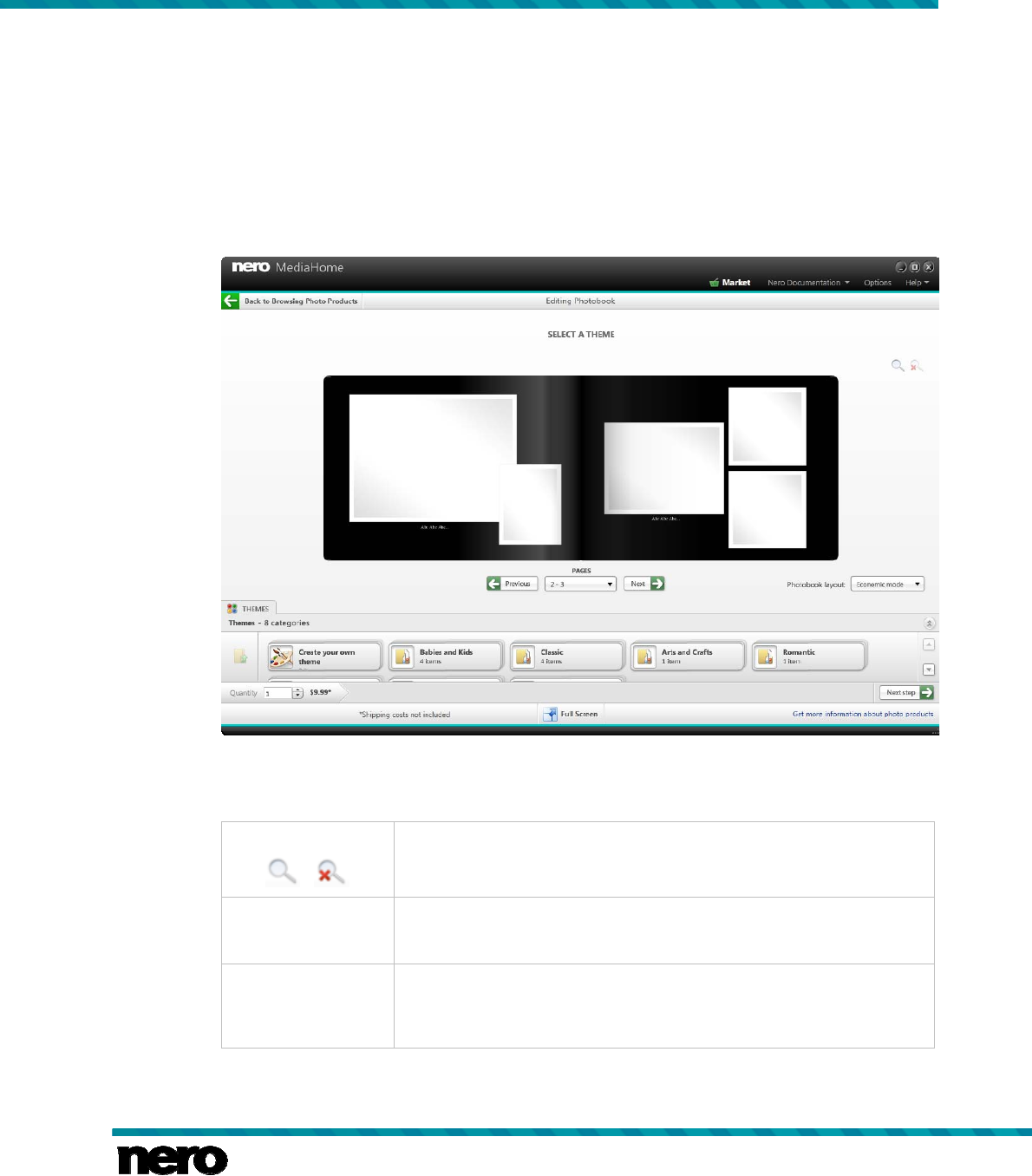Click the left page caption placeholder text
Image resolution: width=1032 pixels, height=1176 pixels.
point(434,527)
